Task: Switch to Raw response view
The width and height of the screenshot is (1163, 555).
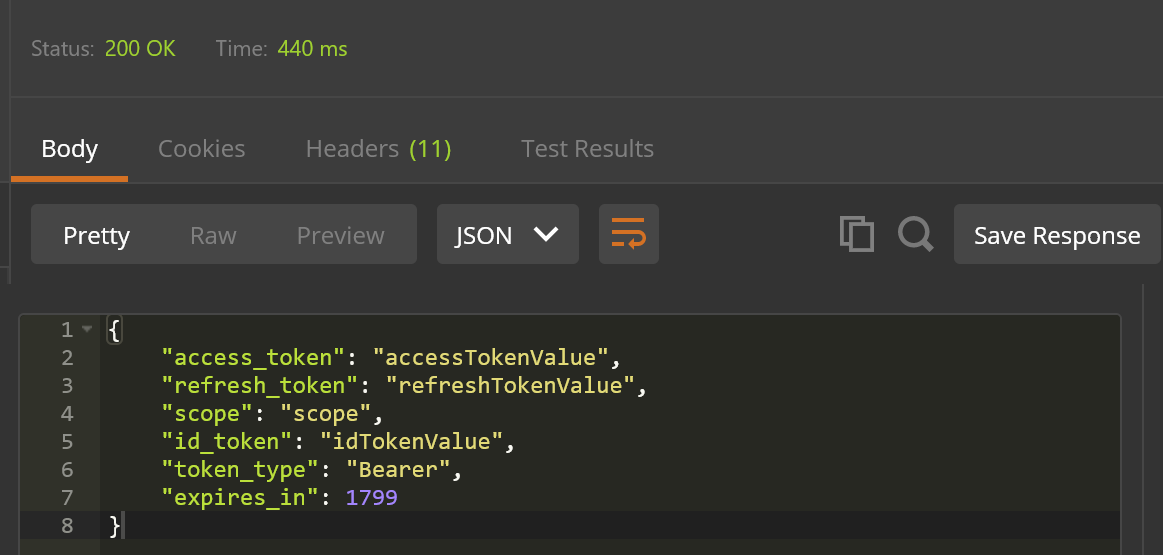Action: [x=213, y=235]
